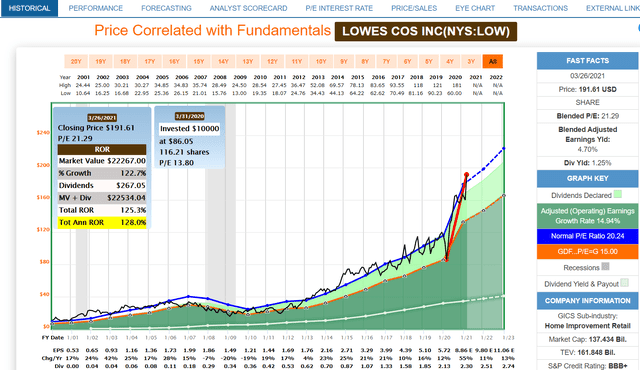Toggle the Dividends Declared light green swatch

click(x=618, y=194)
